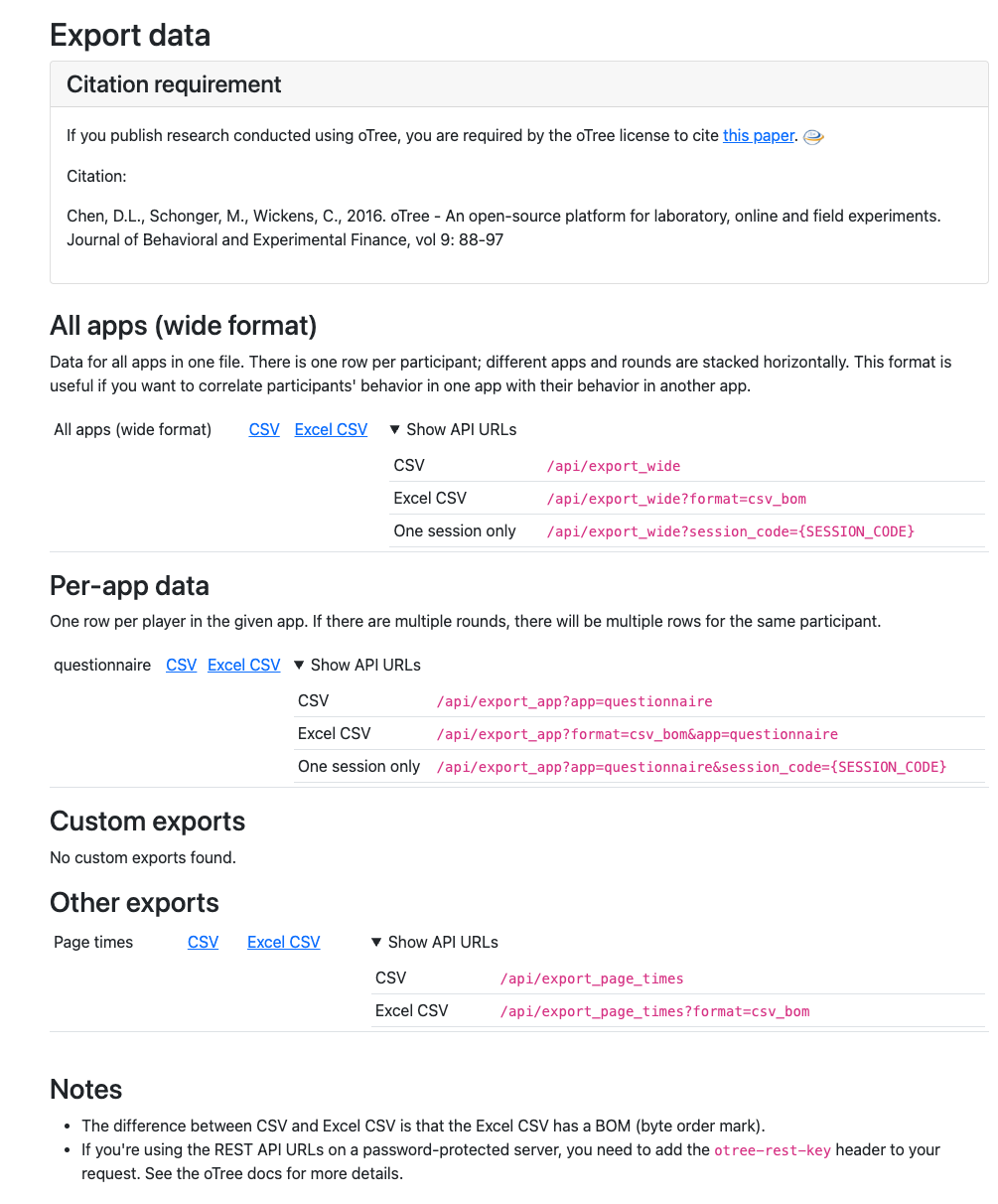Viewport: 998px width, 1204px height.
Task: Download questionnaire Excel CSV export
Action: [244, 666]
